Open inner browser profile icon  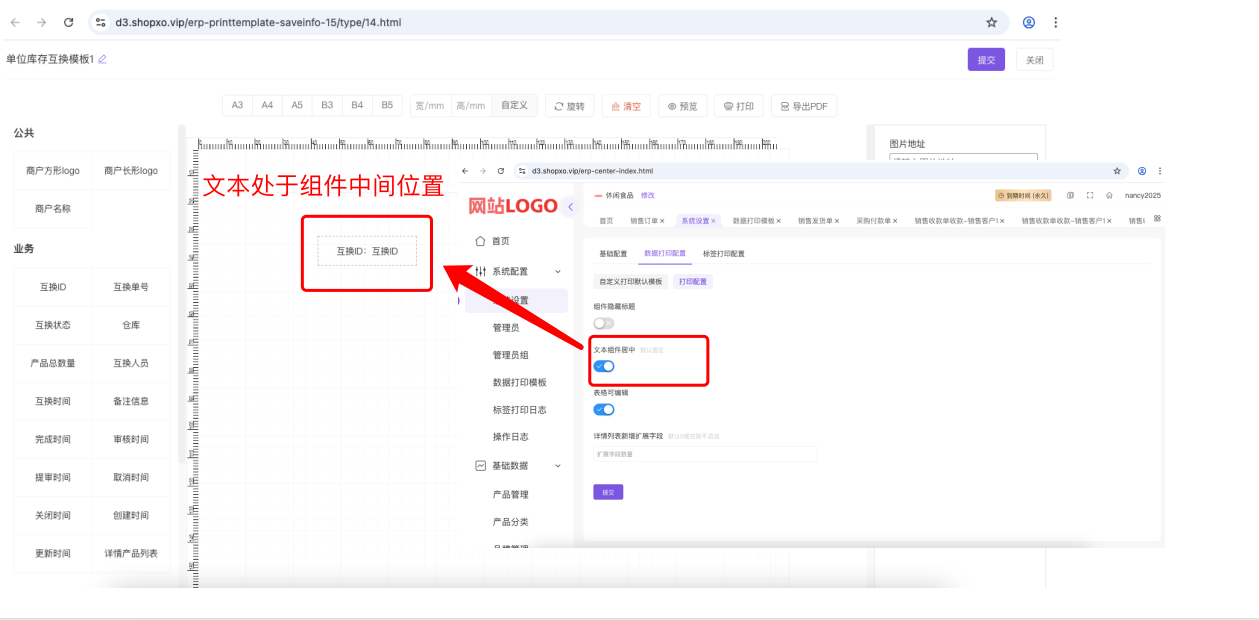1142,171
